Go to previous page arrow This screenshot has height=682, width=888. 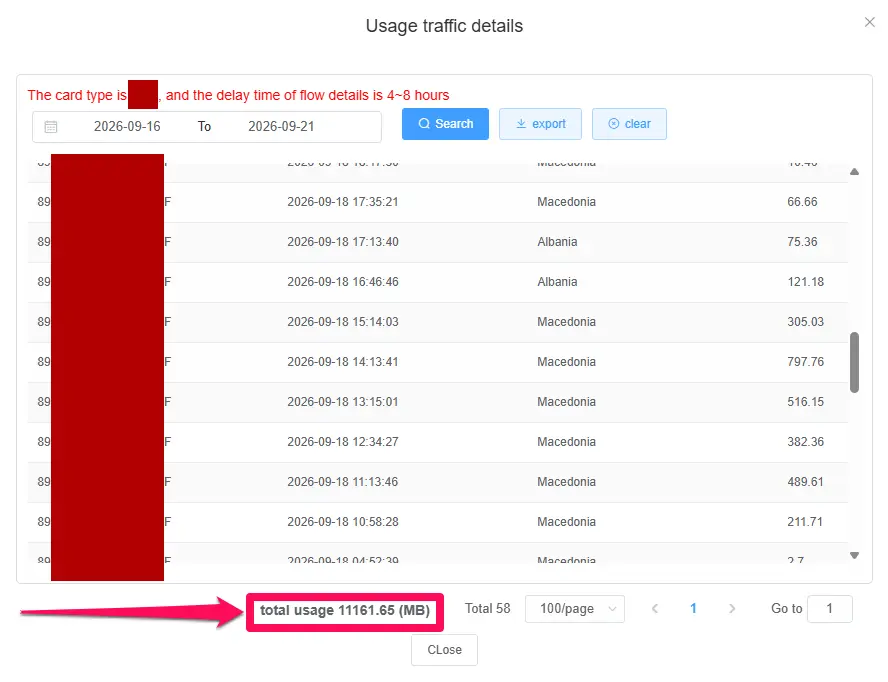tap(655, 609)
